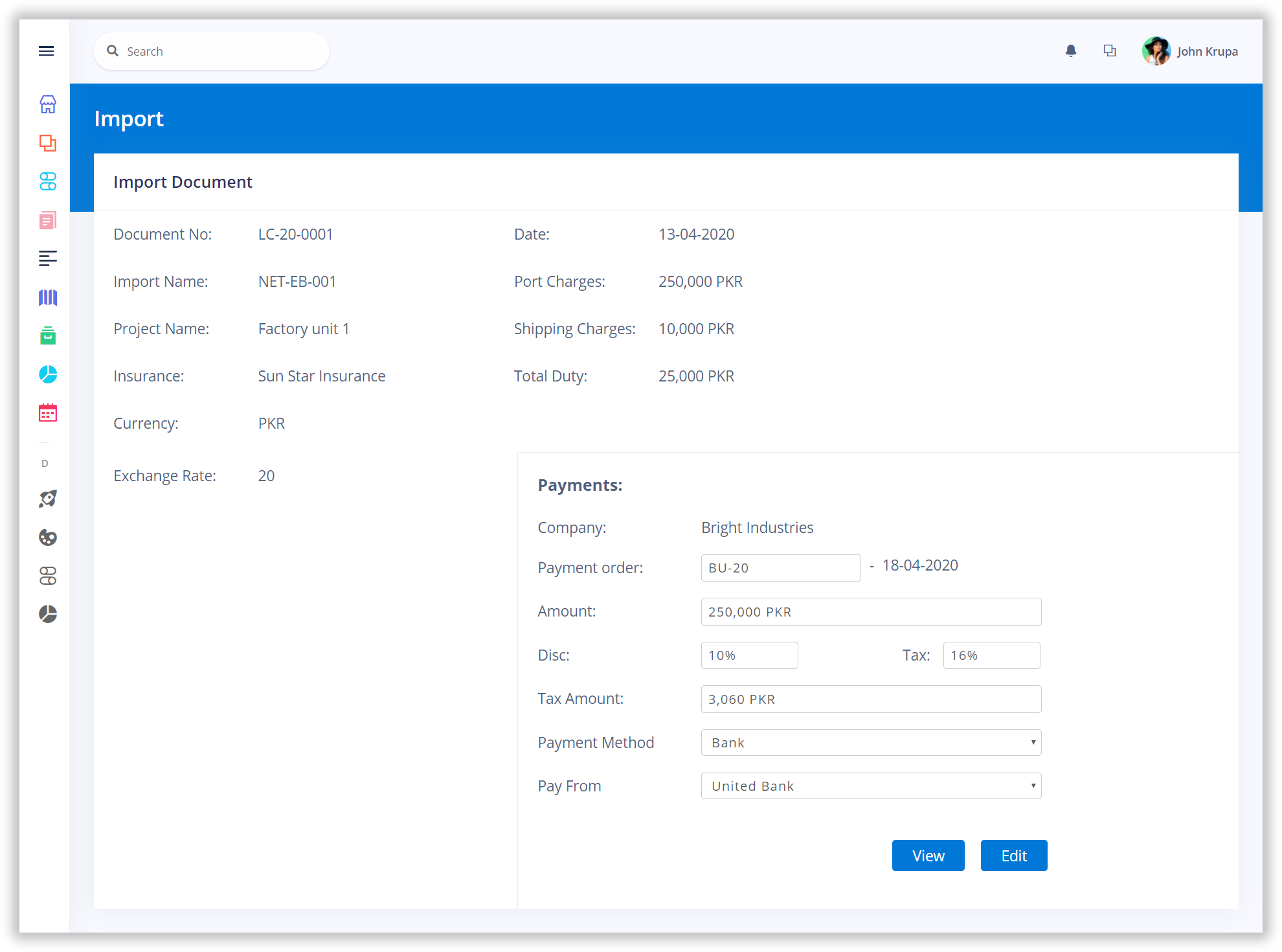Click the Import page title
This screenshot has height=952, width=1282.
[x=129, y=119]
